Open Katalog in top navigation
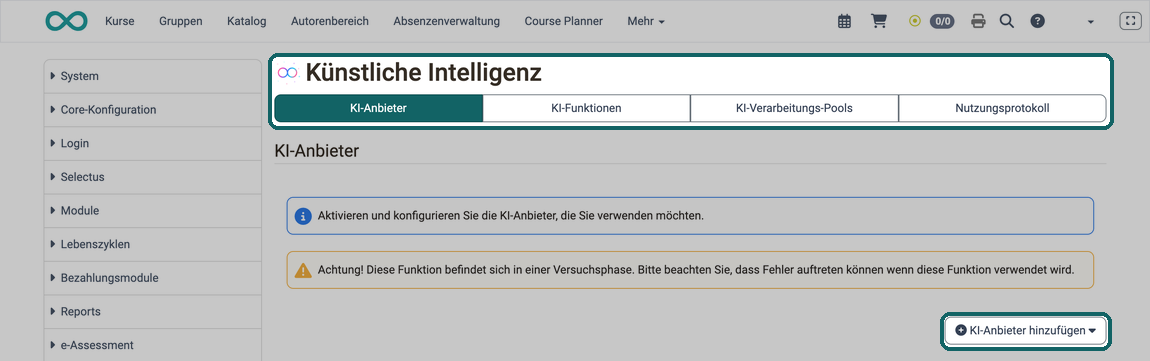 246,21
